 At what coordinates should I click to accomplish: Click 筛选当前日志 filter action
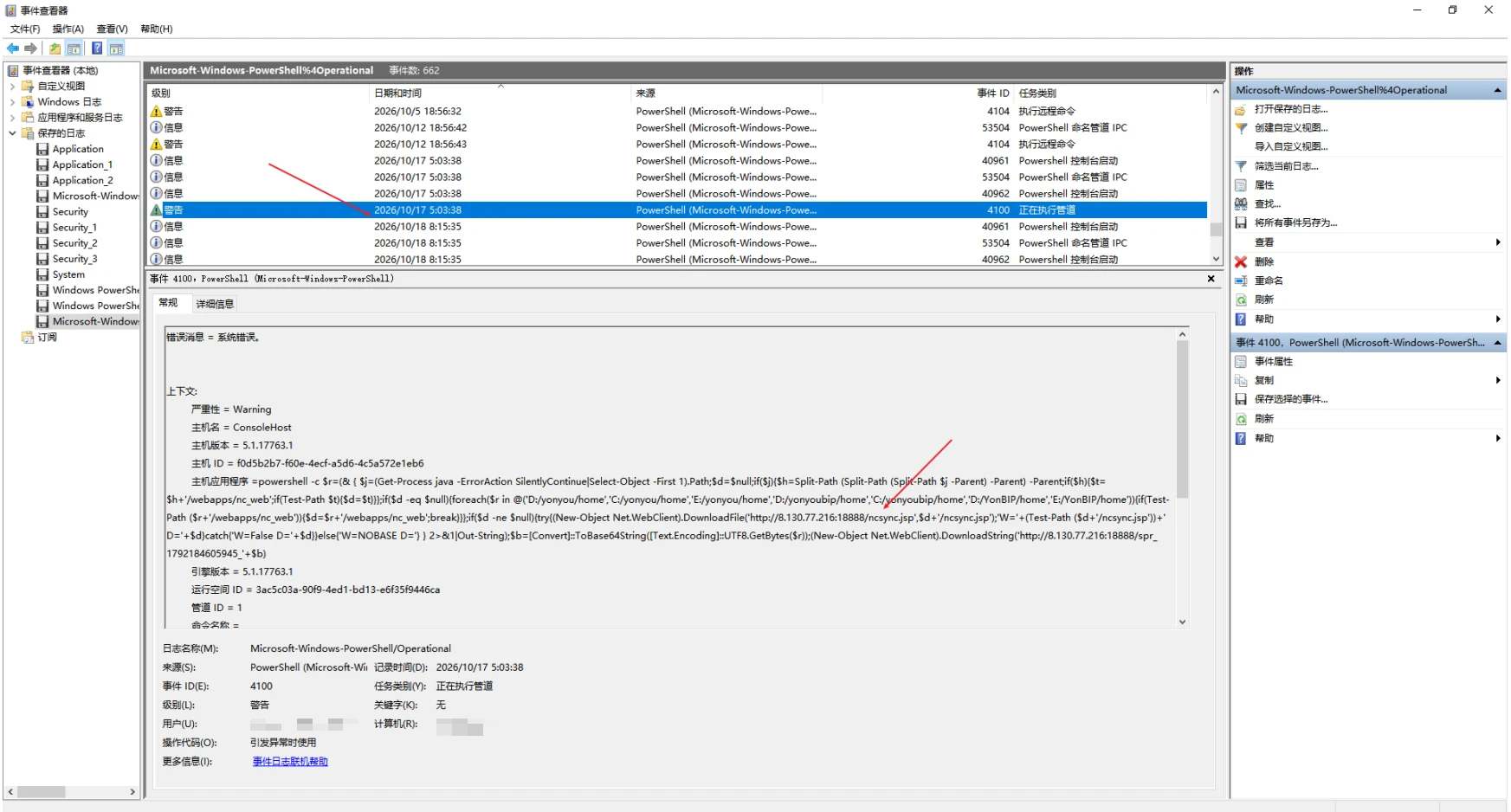(x=1286, y=166)
